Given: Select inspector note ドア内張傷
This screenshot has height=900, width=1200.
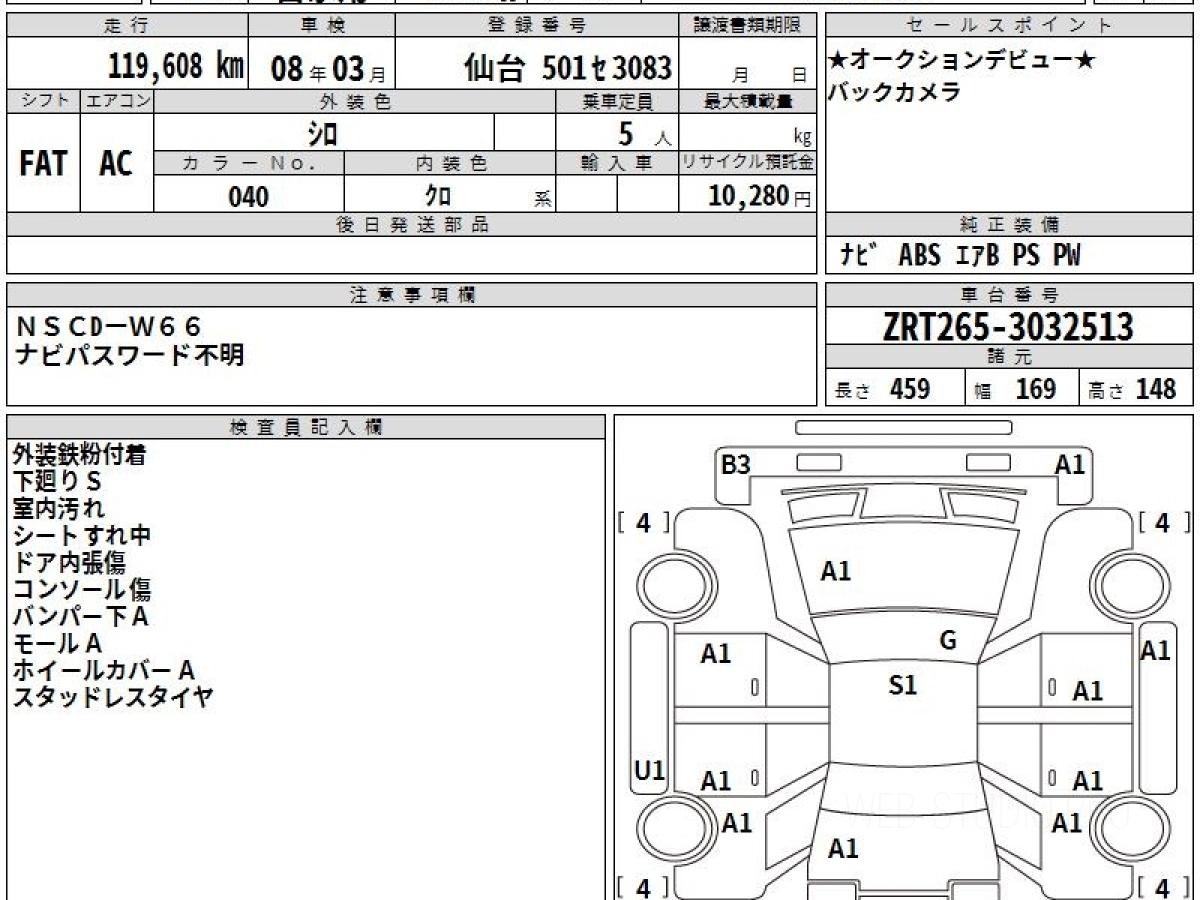Looking at the screenshot, I should pyautogui.click(x=69, y=563).
